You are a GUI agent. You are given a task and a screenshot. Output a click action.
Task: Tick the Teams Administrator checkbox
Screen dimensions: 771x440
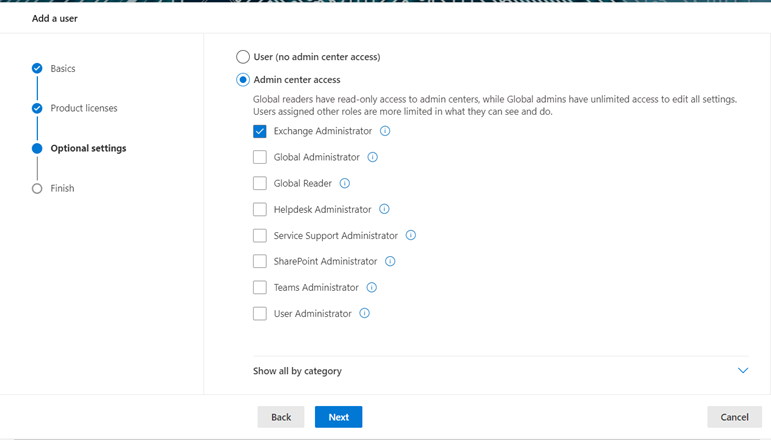[260, 287]
